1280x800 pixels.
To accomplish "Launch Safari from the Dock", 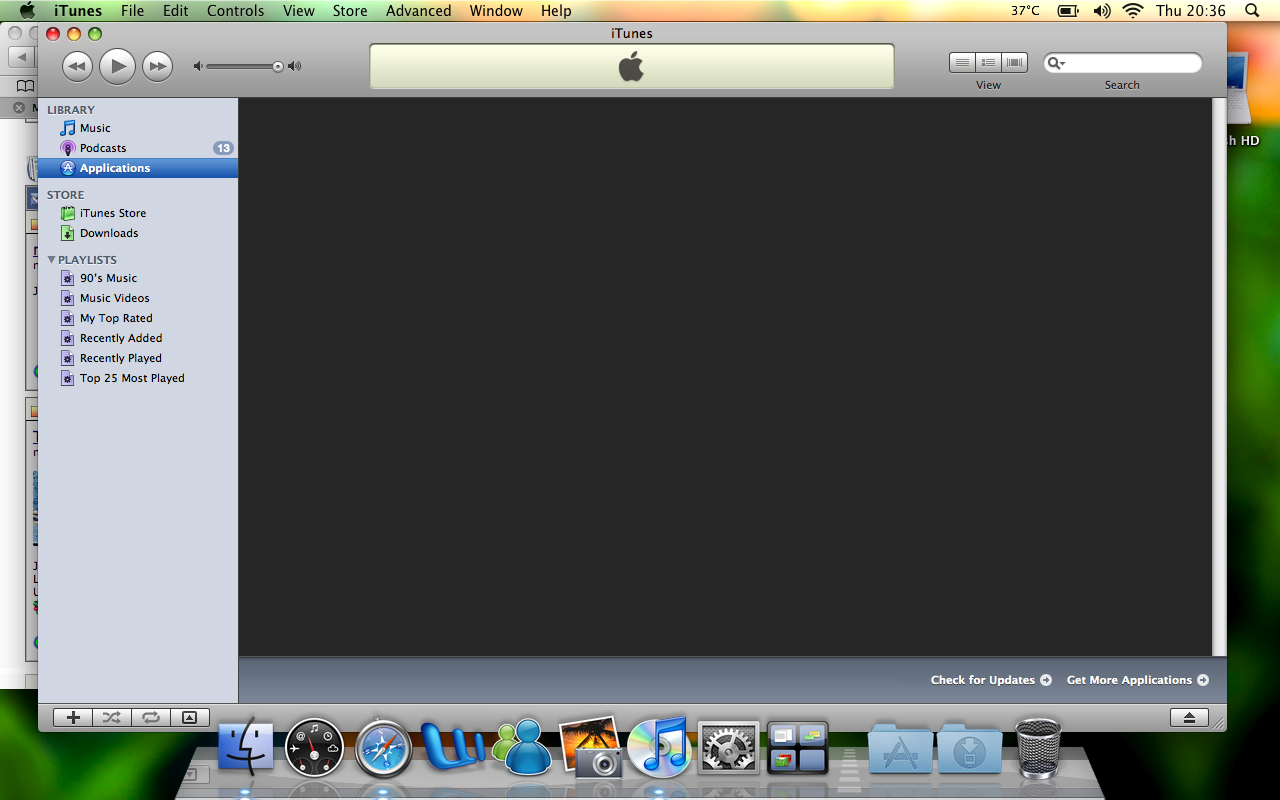I will point(383,748).
